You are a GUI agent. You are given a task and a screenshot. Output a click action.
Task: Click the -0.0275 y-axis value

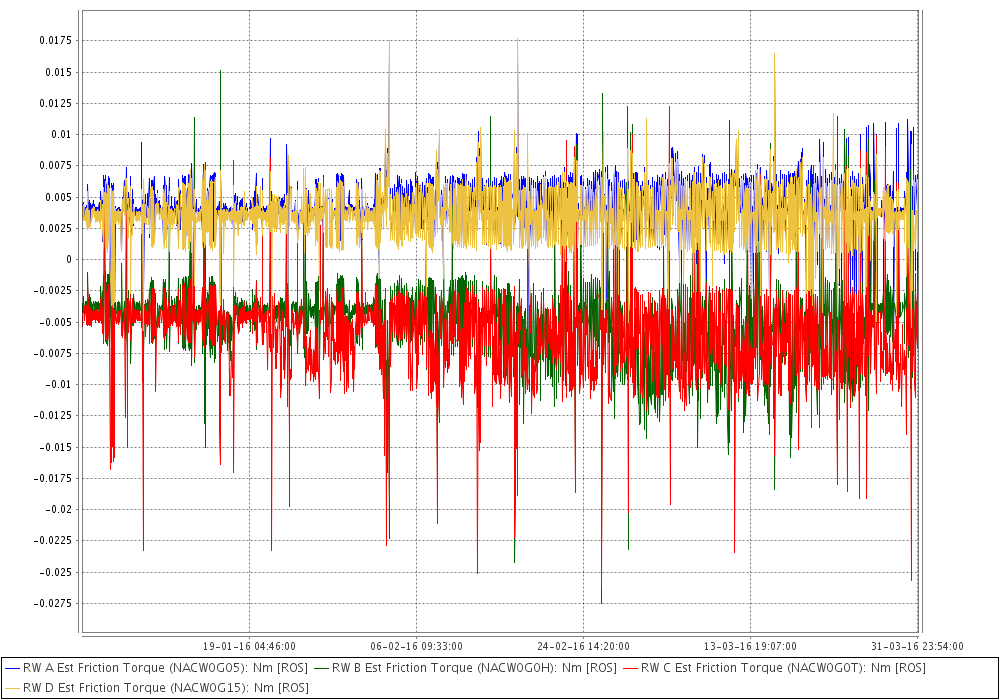(x=54, y=603)
